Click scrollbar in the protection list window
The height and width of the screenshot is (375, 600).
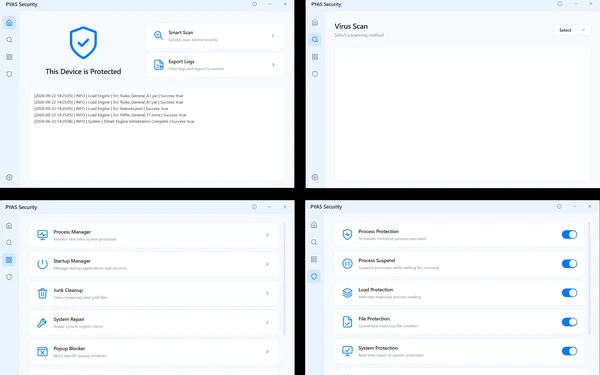(589, 279)
